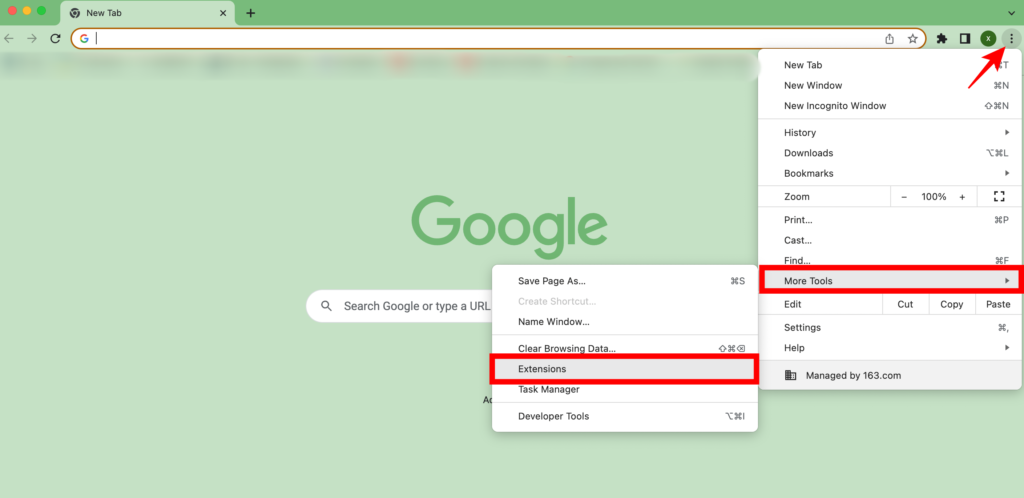Click the Google search box

pyautogui.click(x=410, y=306)
